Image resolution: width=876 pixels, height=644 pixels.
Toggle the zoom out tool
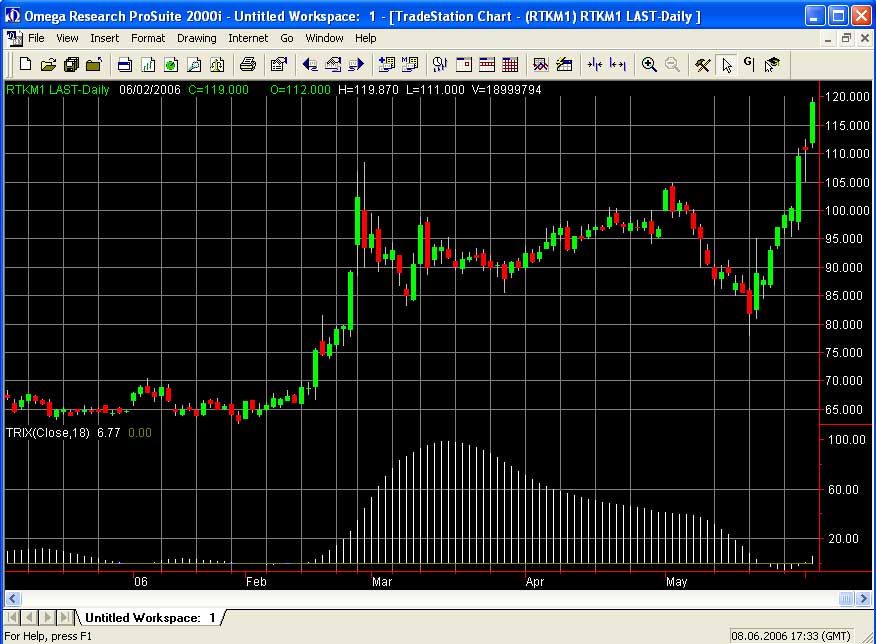pyautogui.click(x=670, y=64)
